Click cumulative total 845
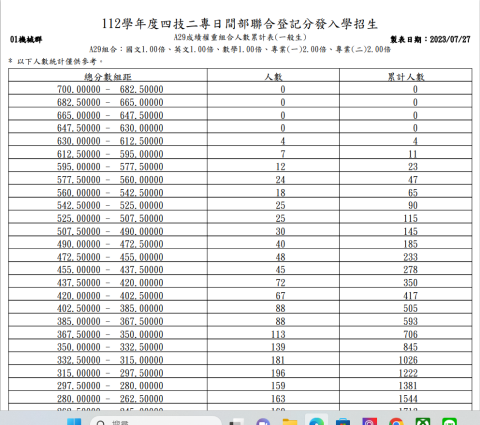 410,347
